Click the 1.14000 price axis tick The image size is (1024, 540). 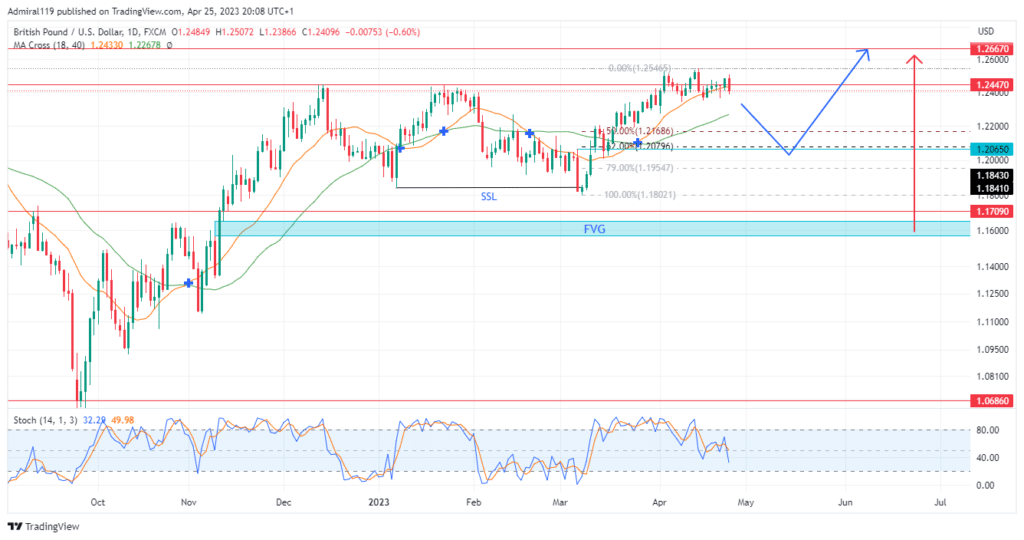coord(993,266)
